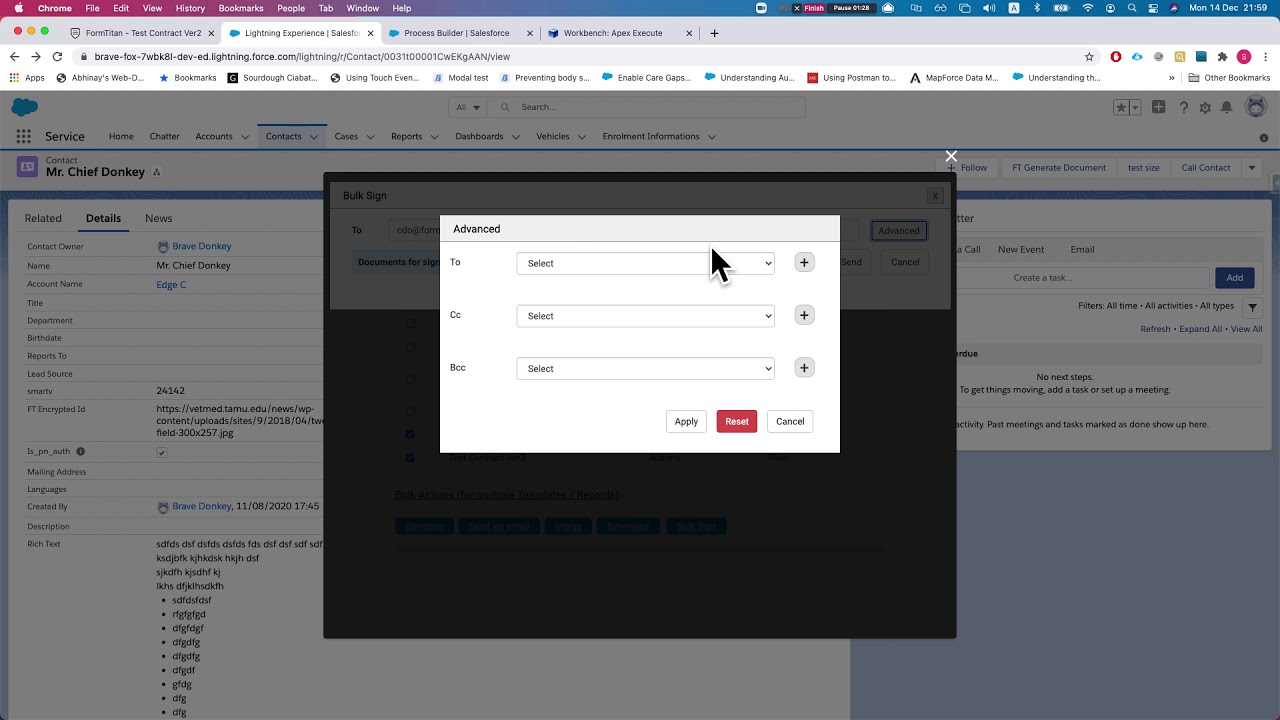The image size is (1280, 720).
Task: Switch to Process Builder browser tab
Action: coord(457,33)
